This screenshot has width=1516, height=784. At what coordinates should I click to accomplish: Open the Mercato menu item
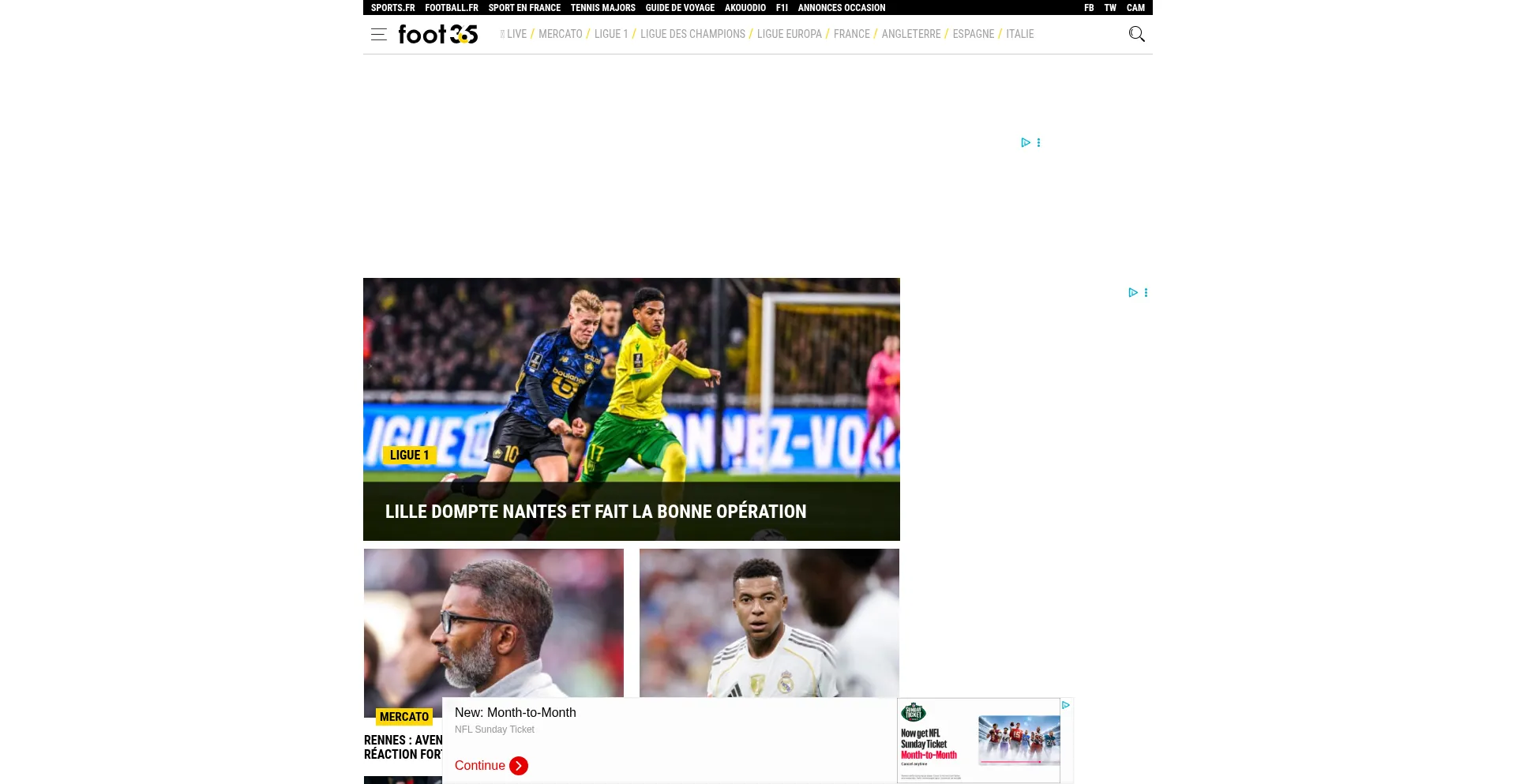560,34
